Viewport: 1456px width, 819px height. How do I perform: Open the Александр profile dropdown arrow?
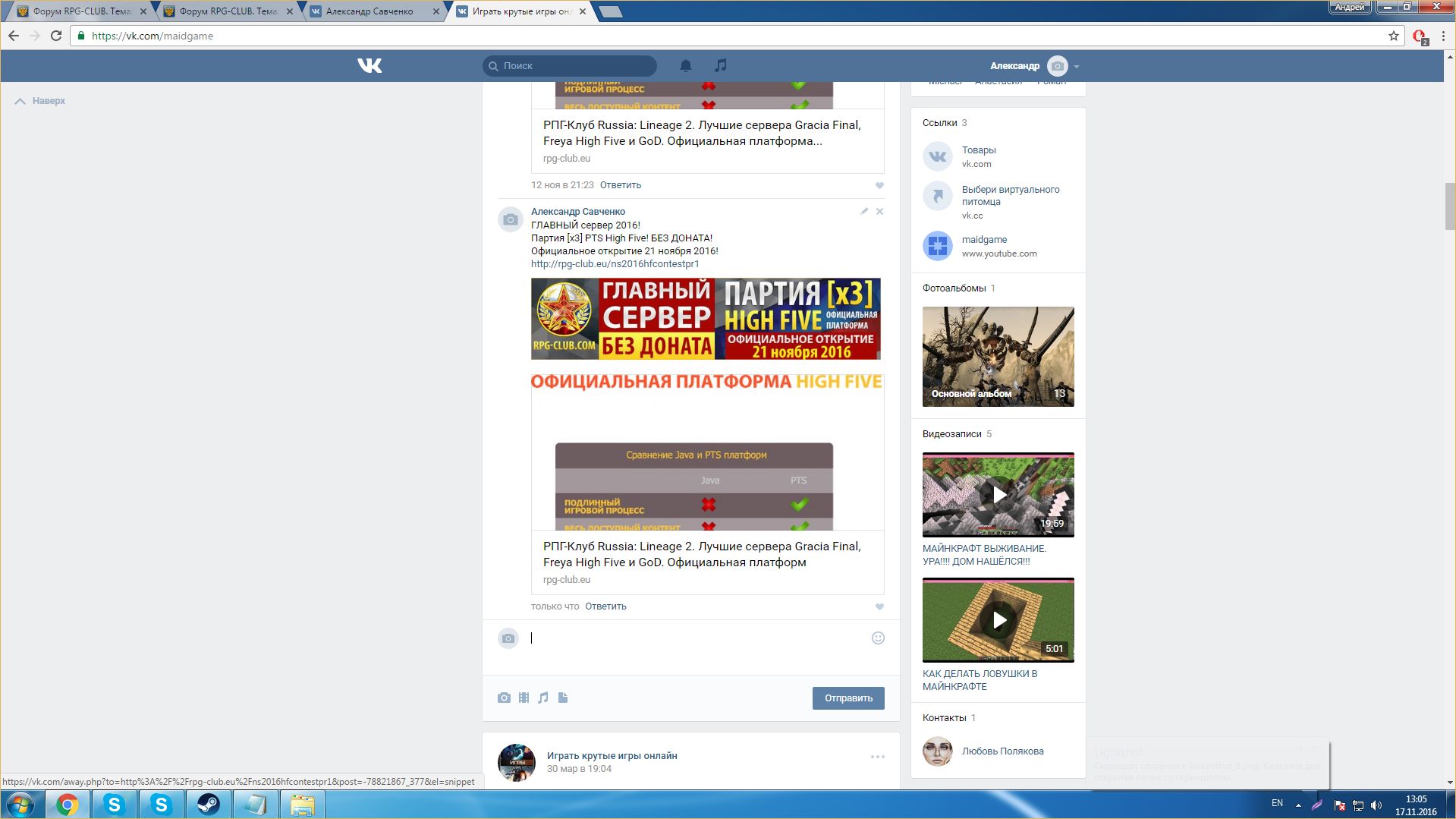1077,67
